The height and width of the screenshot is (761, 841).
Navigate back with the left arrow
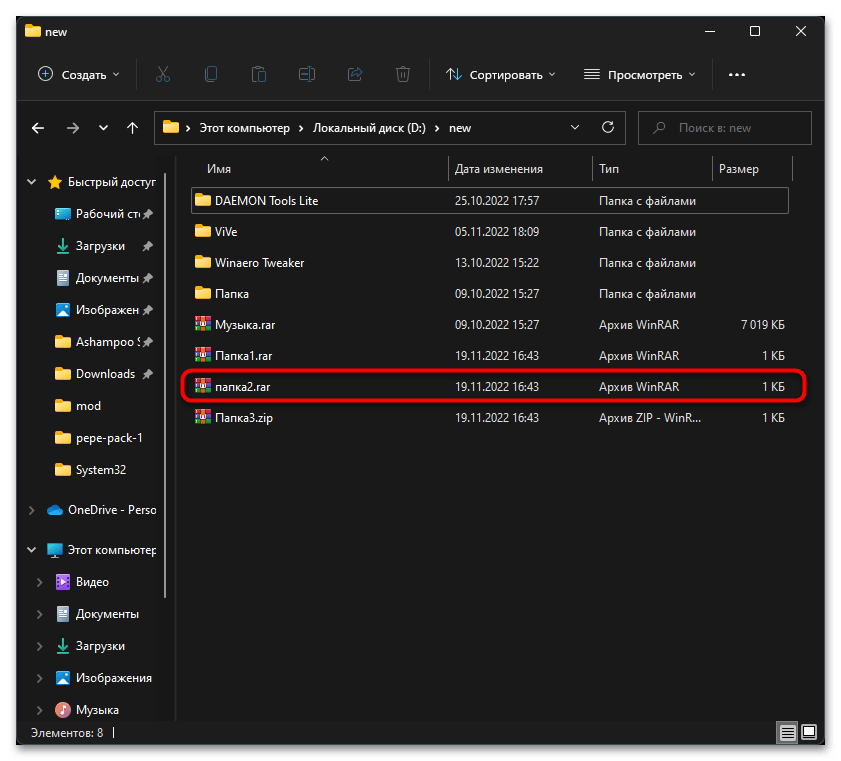point(38,128)
